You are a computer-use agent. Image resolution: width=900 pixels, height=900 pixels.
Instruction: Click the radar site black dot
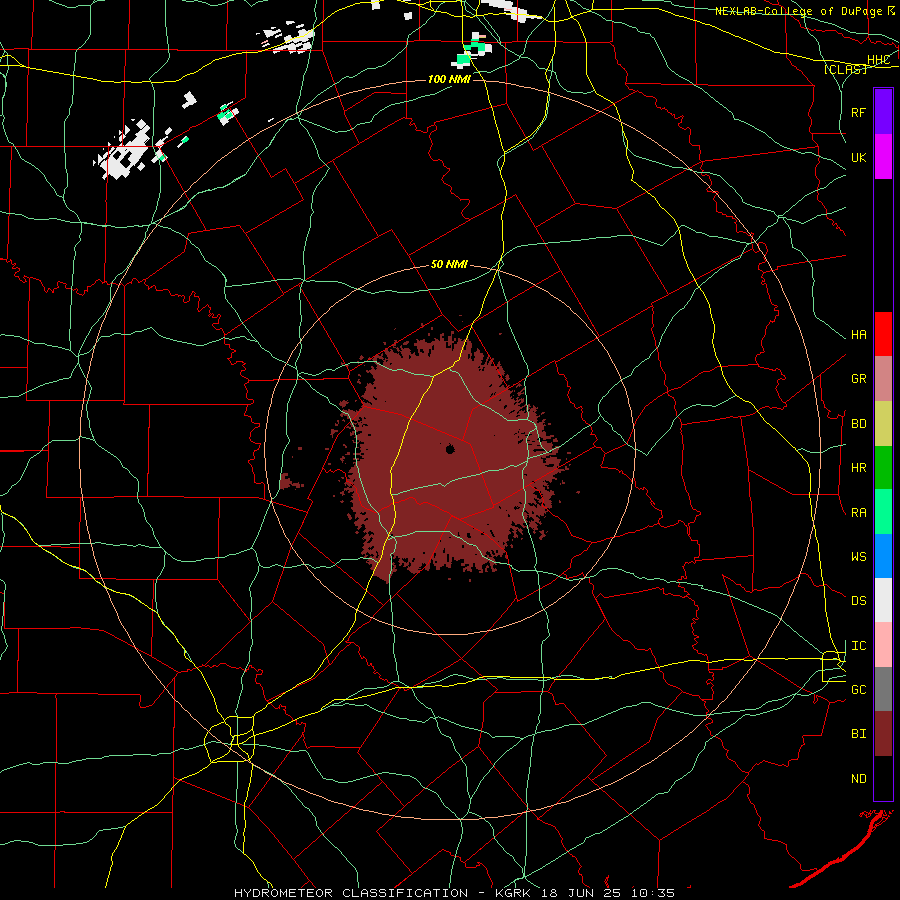(x=450, y=449)
